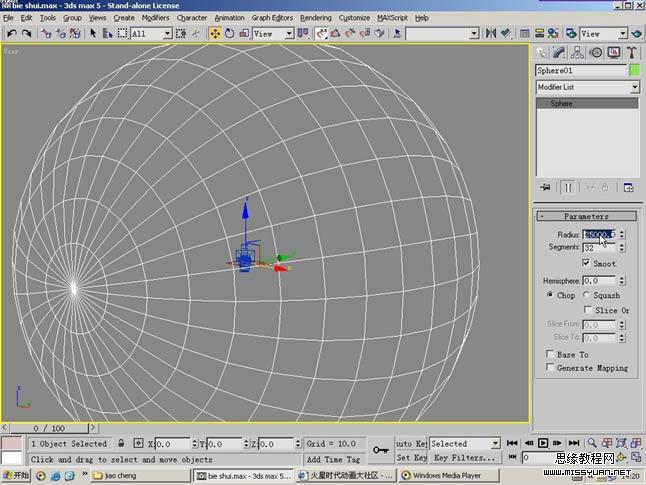
Task: Toggle the Selection Lock padlock icon
Action: (x=121, y=443)
